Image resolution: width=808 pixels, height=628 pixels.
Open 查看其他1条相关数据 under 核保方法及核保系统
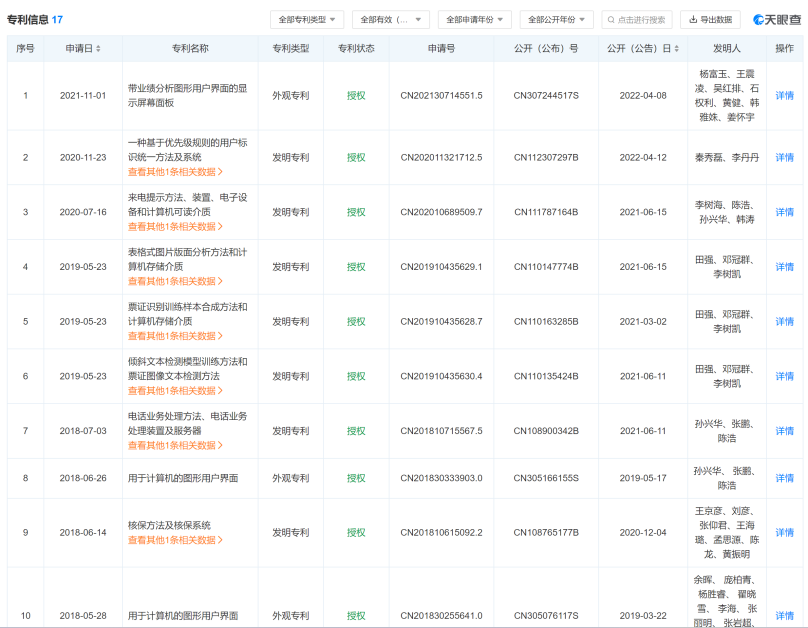[175, 540]
